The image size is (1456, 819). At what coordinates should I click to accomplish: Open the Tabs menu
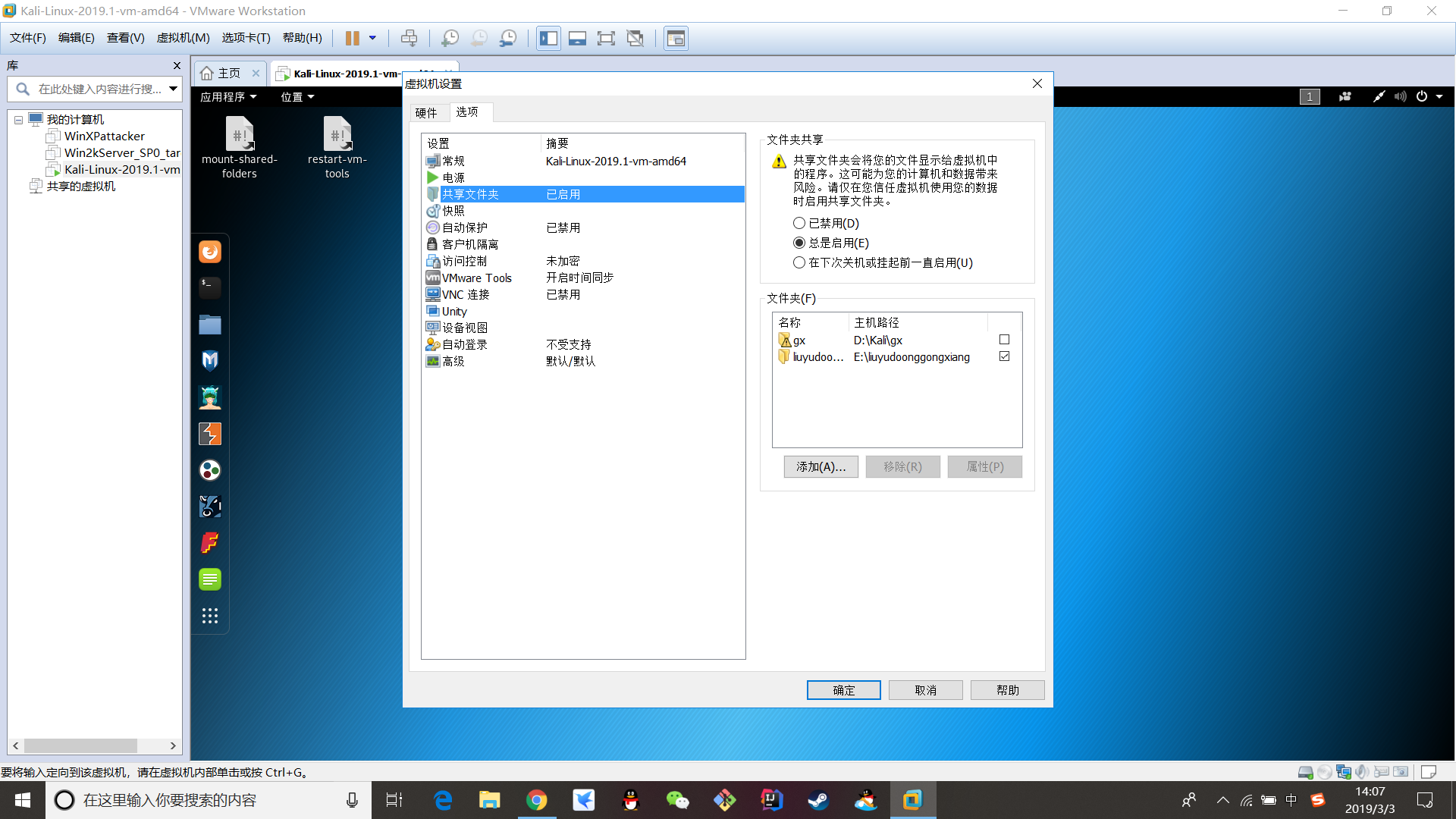tap(246, 38)
